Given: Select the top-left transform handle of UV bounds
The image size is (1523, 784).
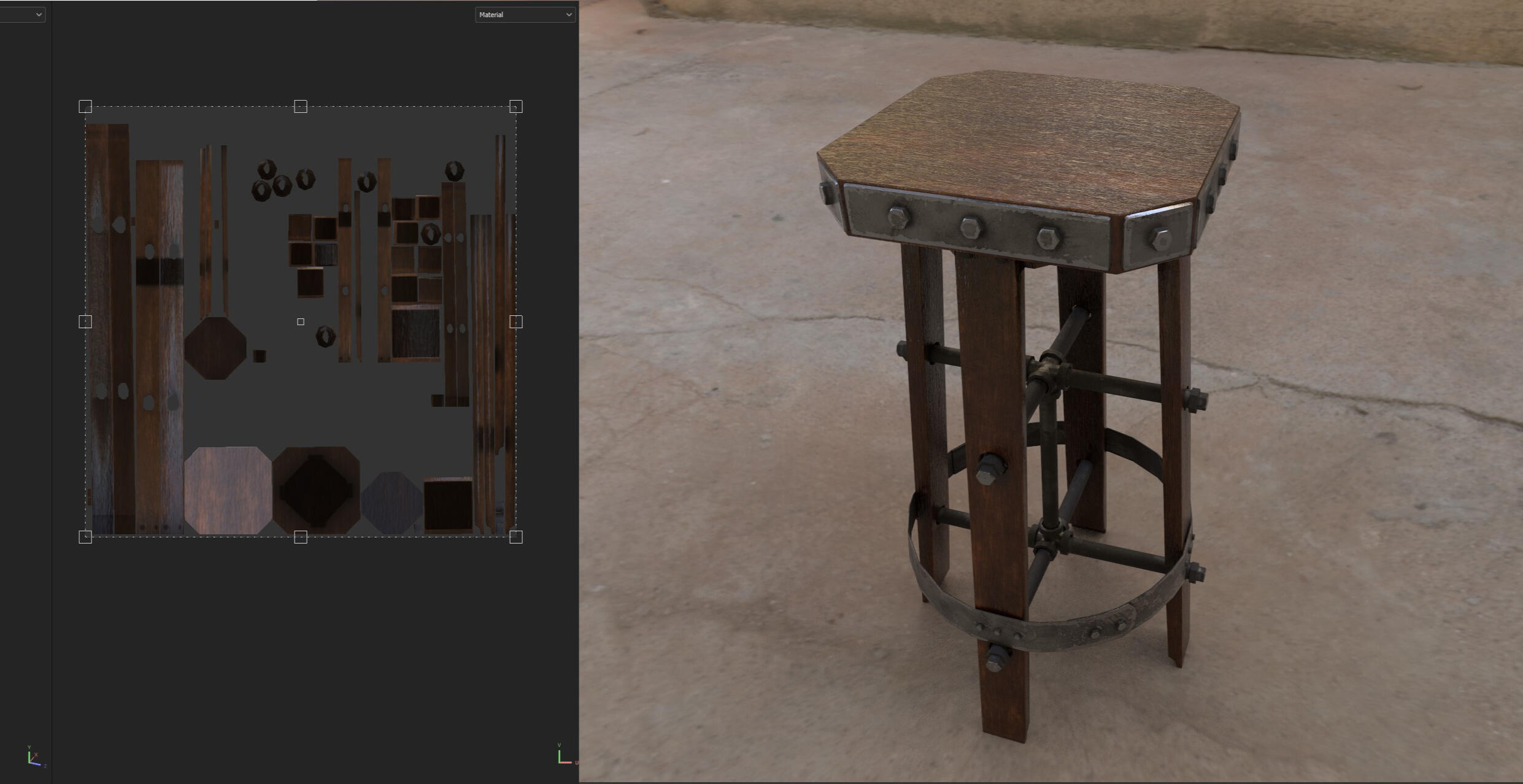Looking at the screenshot, I should click(85, 107).
